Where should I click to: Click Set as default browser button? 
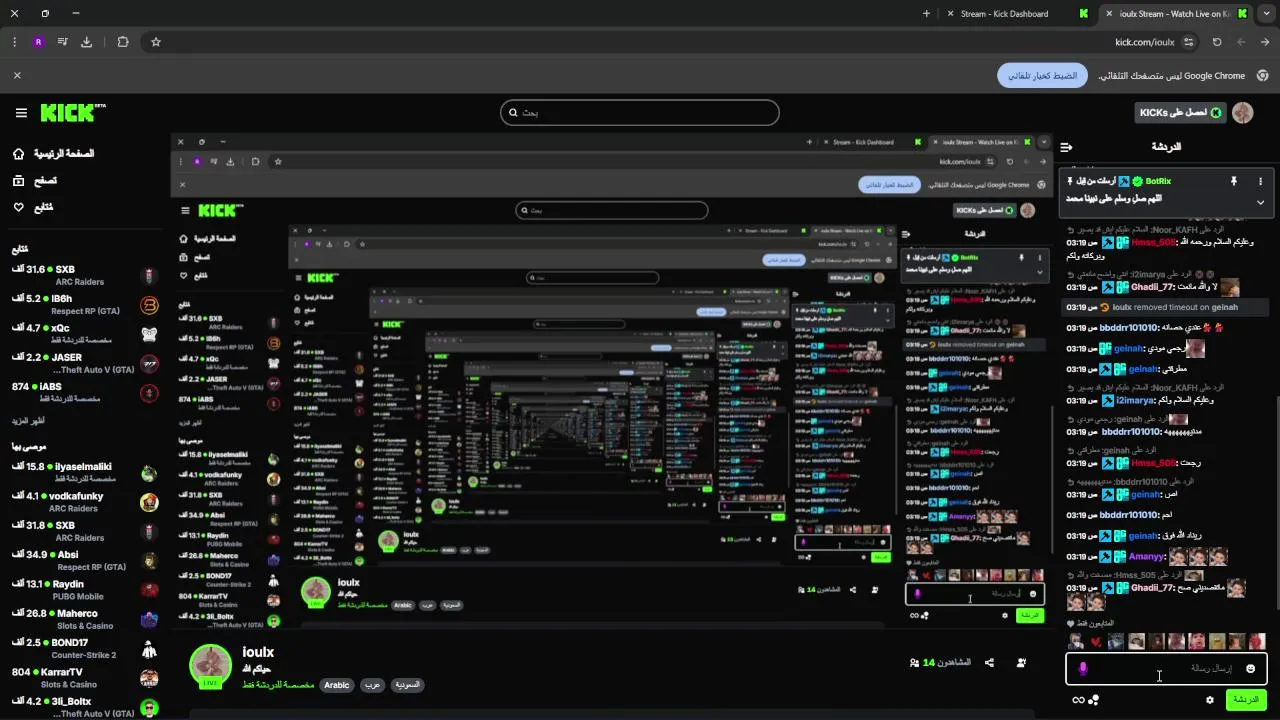(x=1042, y=75)
